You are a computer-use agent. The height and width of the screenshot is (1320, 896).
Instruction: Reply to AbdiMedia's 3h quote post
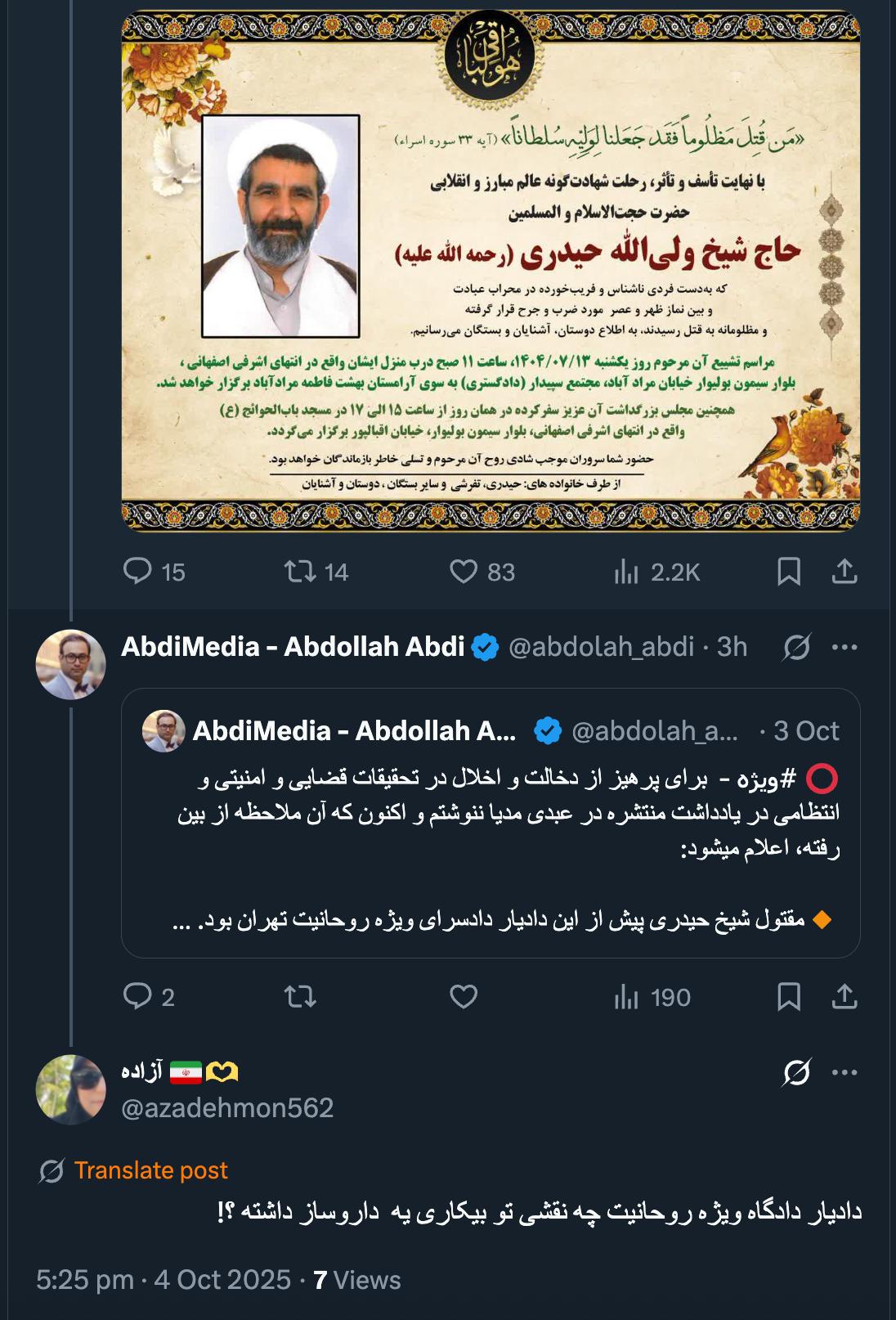tap(137, 996)
